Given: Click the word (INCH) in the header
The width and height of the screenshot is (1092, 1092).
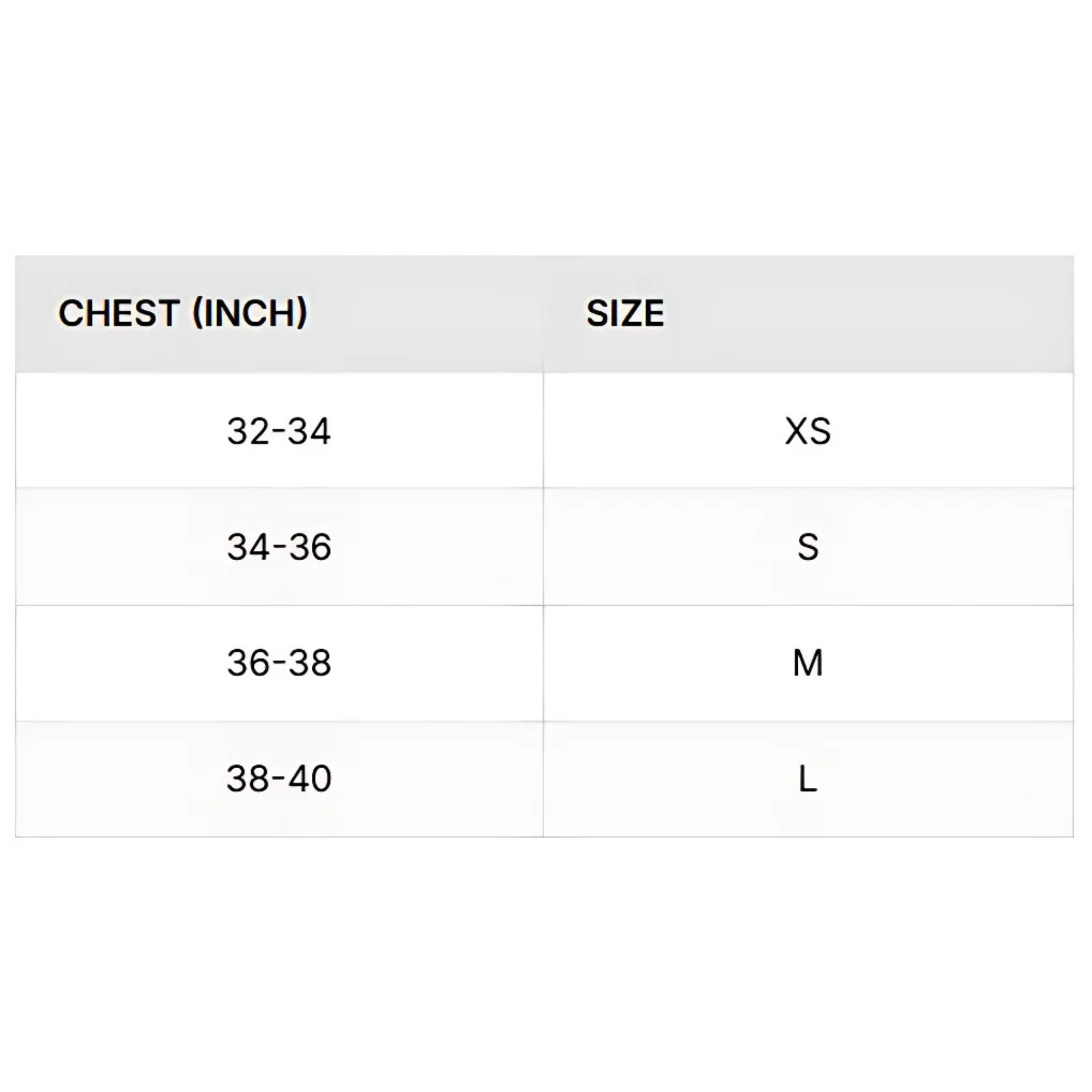Looking at the screenshot, I should pyautogui.click(x=251, y=313).
